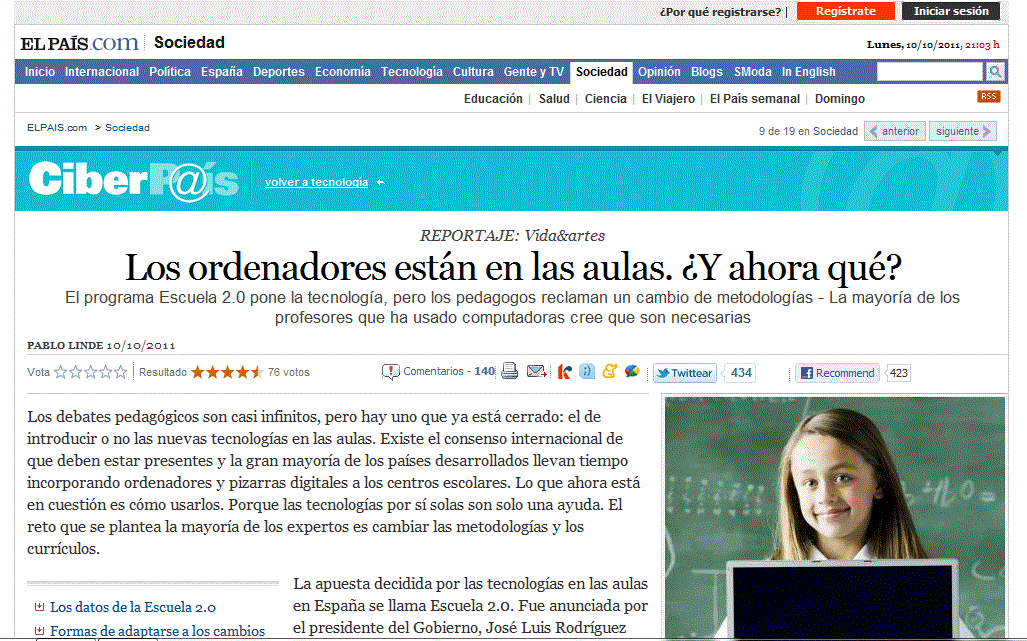Click the Sociedad link in article counter
This screenshot has width=1027, height=641.
click(835, 131)
